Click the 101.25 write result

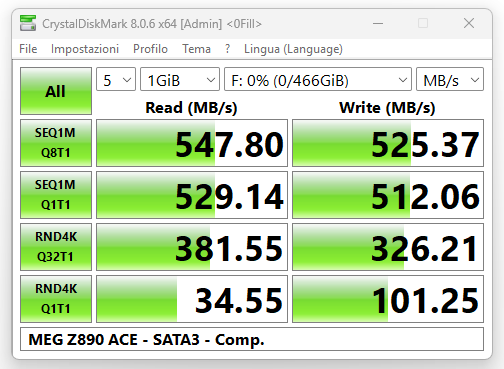(x=388, y=299)
